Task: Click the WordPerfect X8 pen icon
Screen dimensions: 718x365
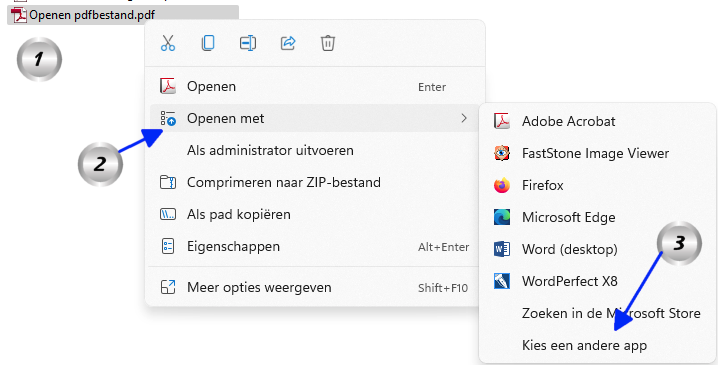Action: tap(502, 281)
